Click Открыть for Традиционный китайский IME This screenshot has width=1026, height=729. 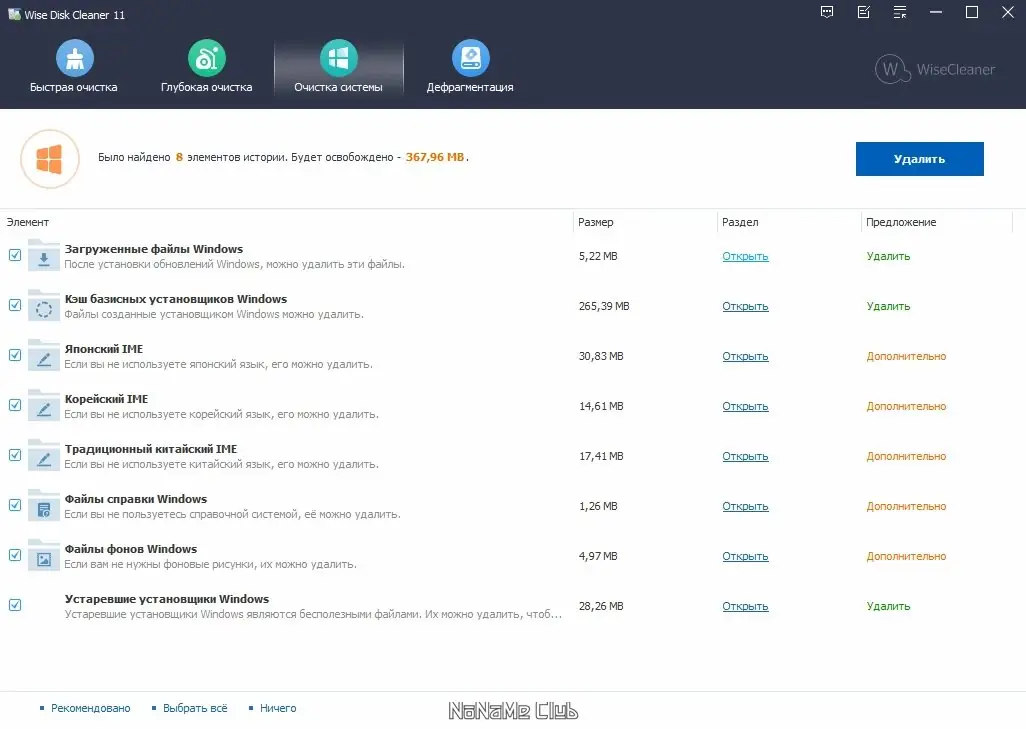[745, 456]
